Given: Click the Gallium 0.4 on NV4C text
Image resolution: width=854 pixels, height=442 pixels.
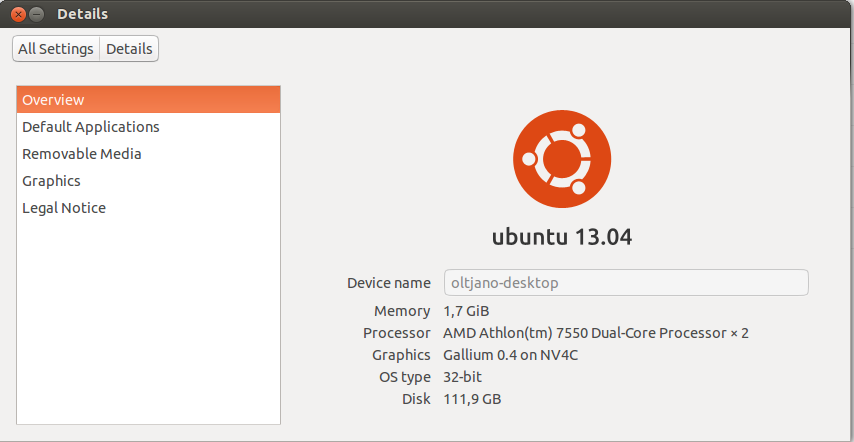Looking at the screenshot, I should (x=510, y=355).
